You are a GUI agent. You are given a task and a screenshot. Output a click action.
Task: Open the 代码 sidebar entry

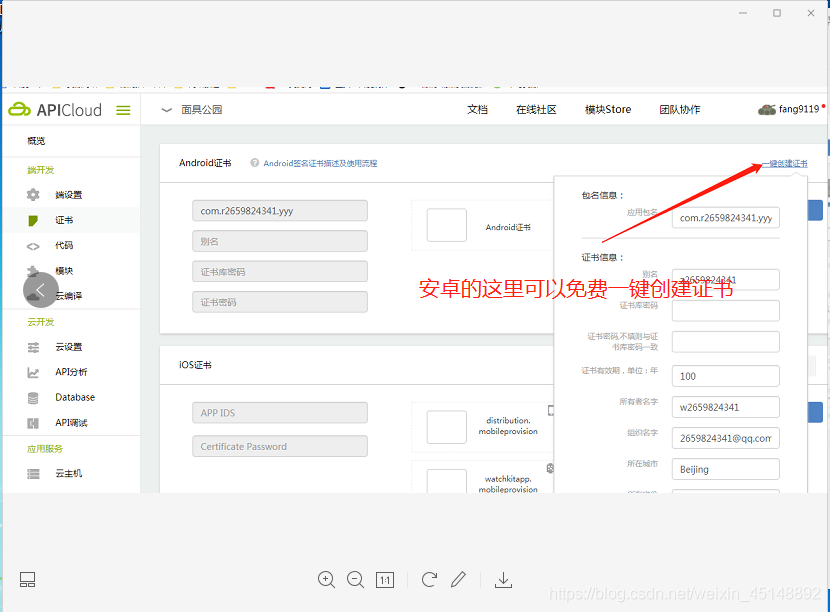51,246
